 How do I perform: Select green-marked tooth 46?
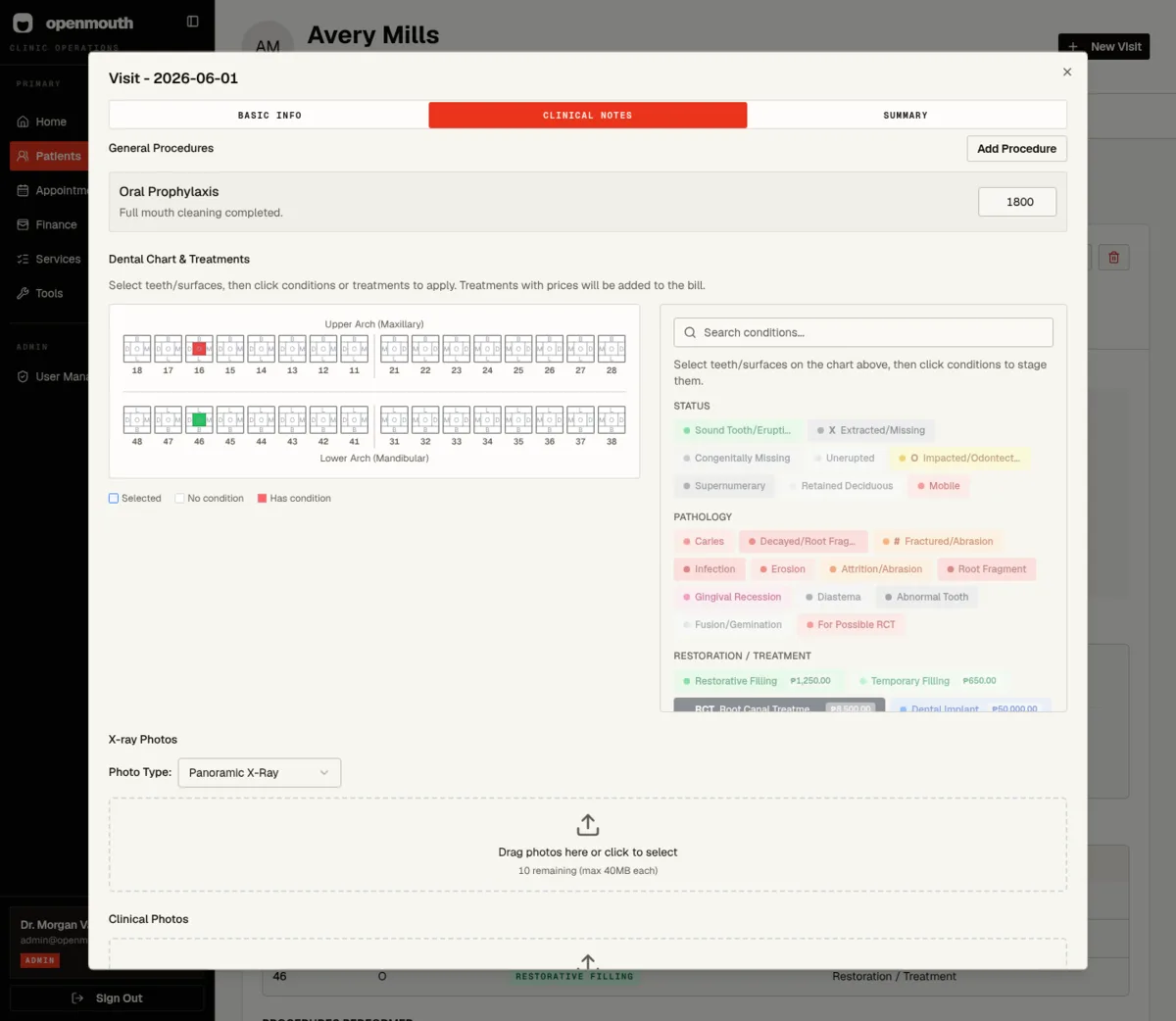tap(199, 419)
